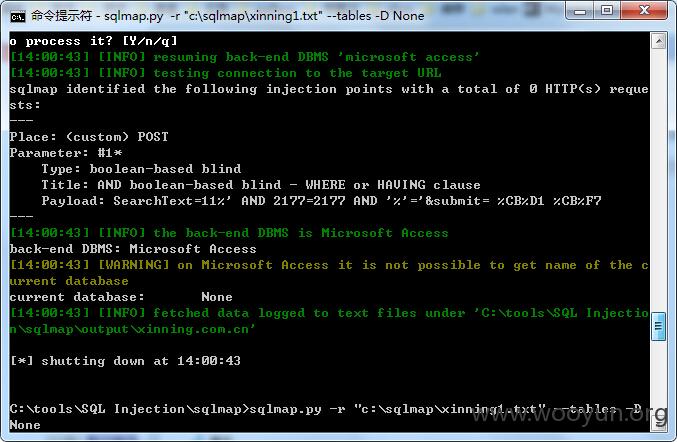This screenshot has width=677, height=442.
Task: Click the line 'Type: boolean-based blind'
Action: pos(141,169)
